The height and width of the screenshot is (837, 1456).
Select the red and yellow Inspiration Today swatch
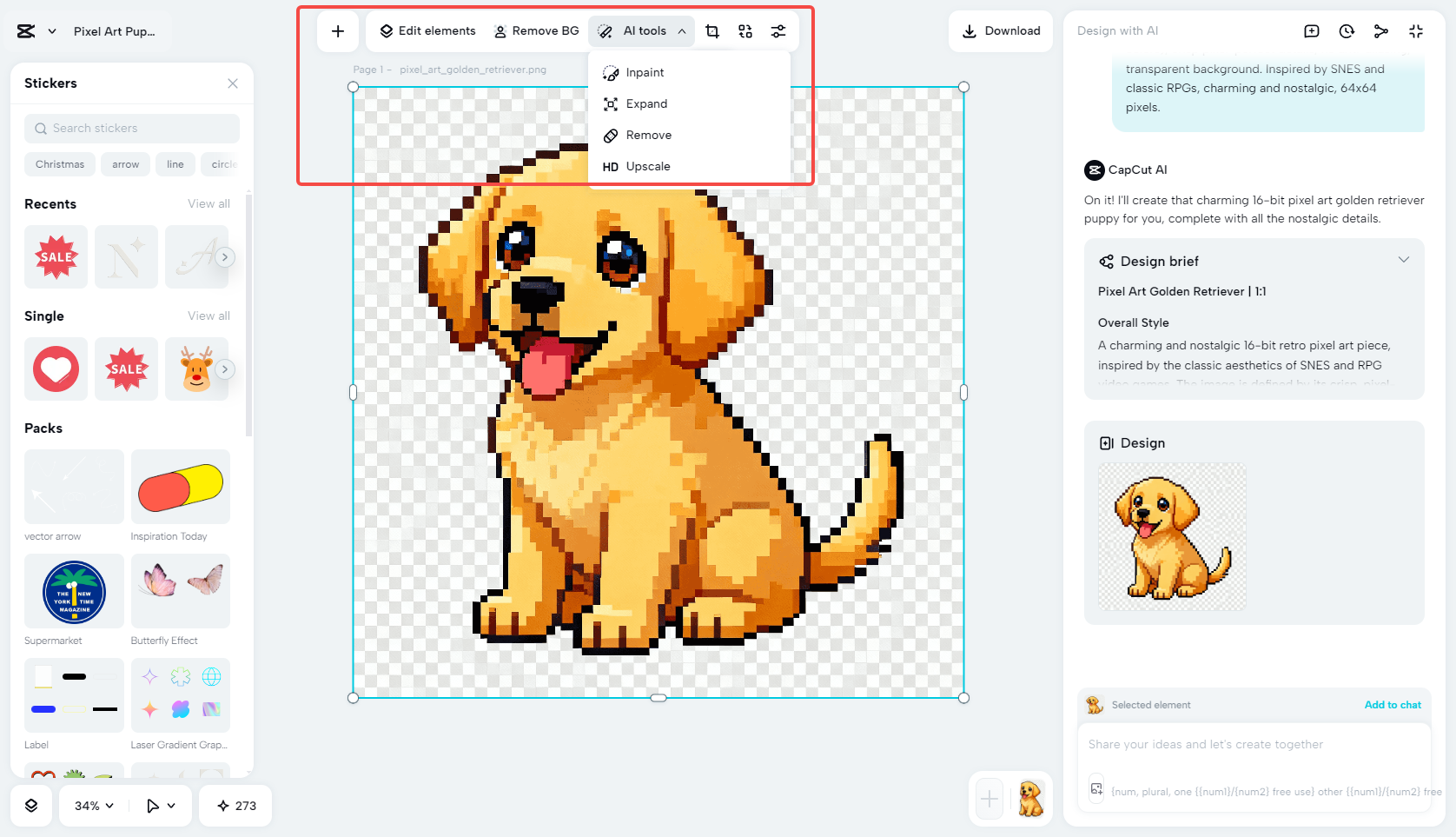tap(180, 487)
